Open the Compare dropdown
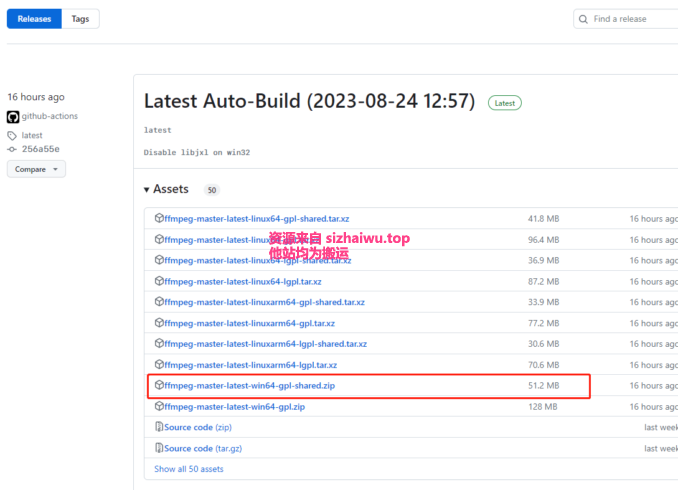This screenshot has width=678, height=490. point(36,169)
